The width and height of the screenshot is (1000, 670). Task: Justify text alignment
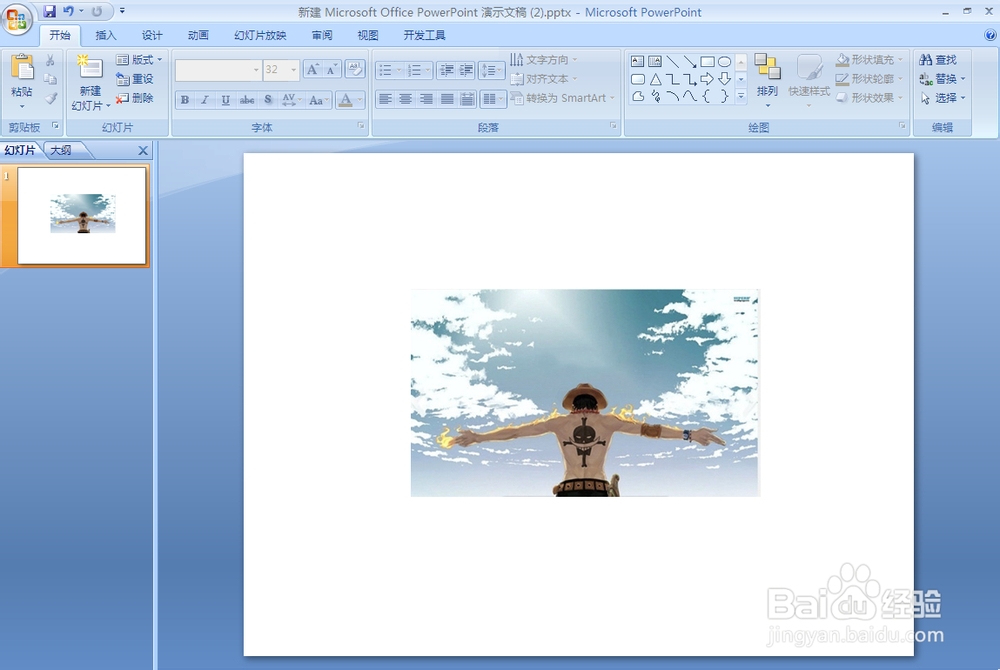(447, 99)
